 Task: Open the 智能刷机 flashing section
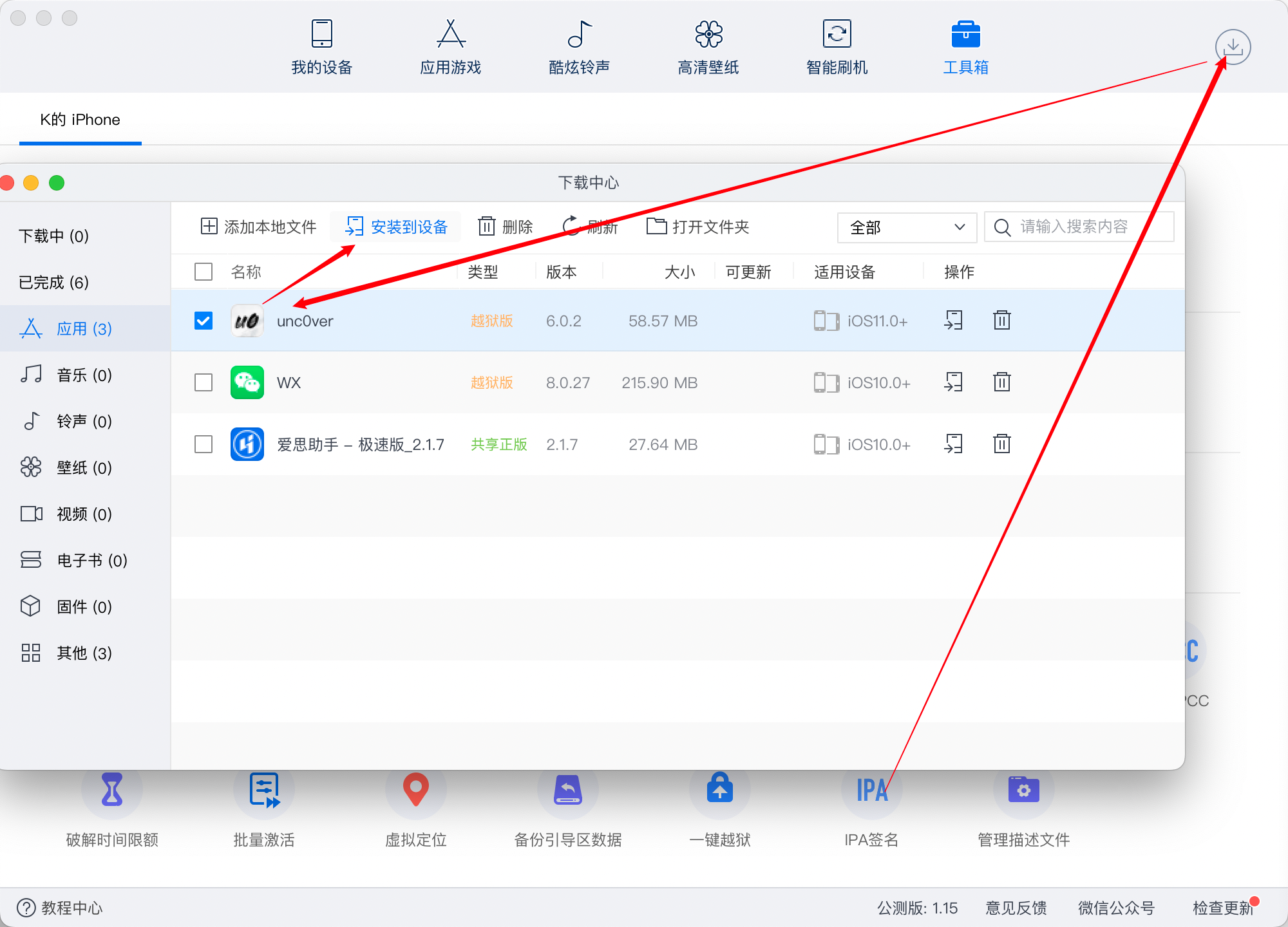pos(837,48)
